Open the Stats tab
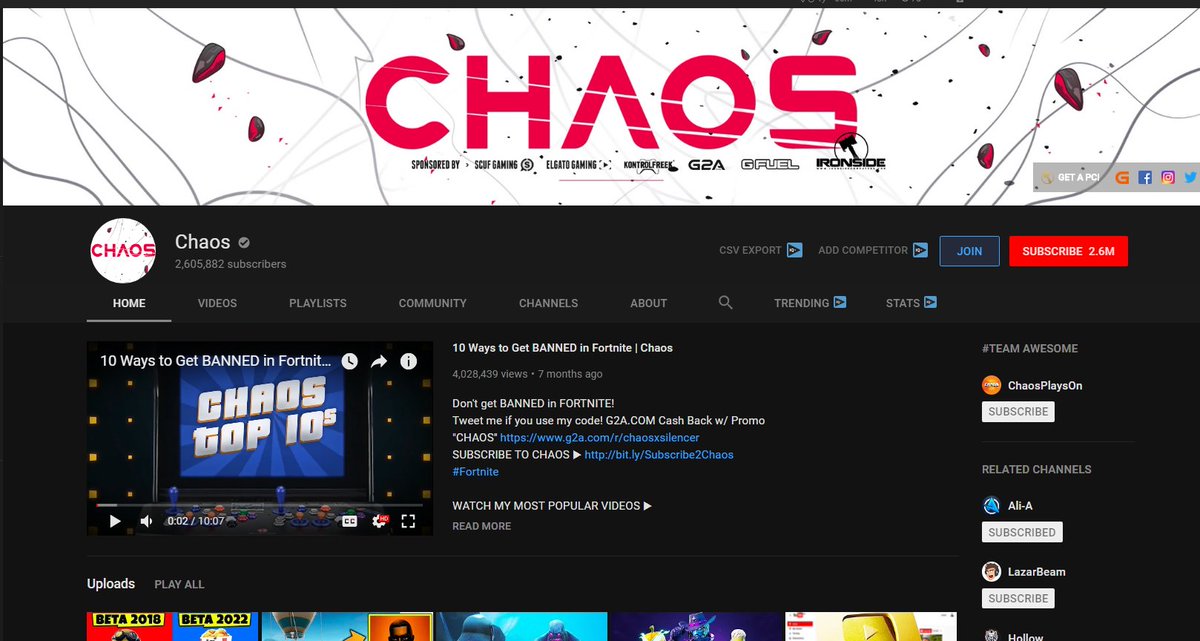Viewport: 1200px width, 641px height. point(902,303)
